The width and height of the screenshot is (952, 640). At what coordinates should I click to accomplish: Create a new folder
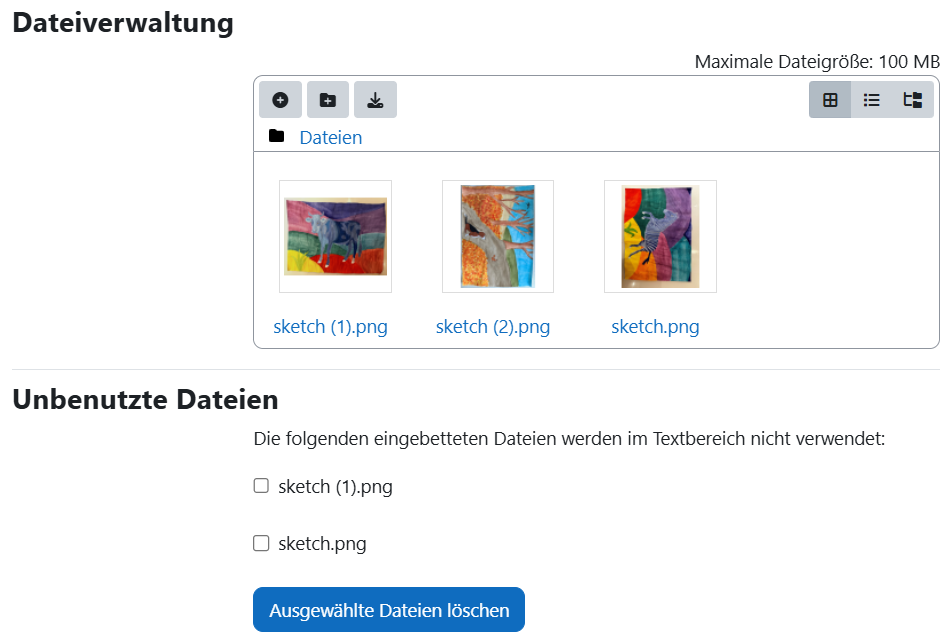tap(327, 99)
